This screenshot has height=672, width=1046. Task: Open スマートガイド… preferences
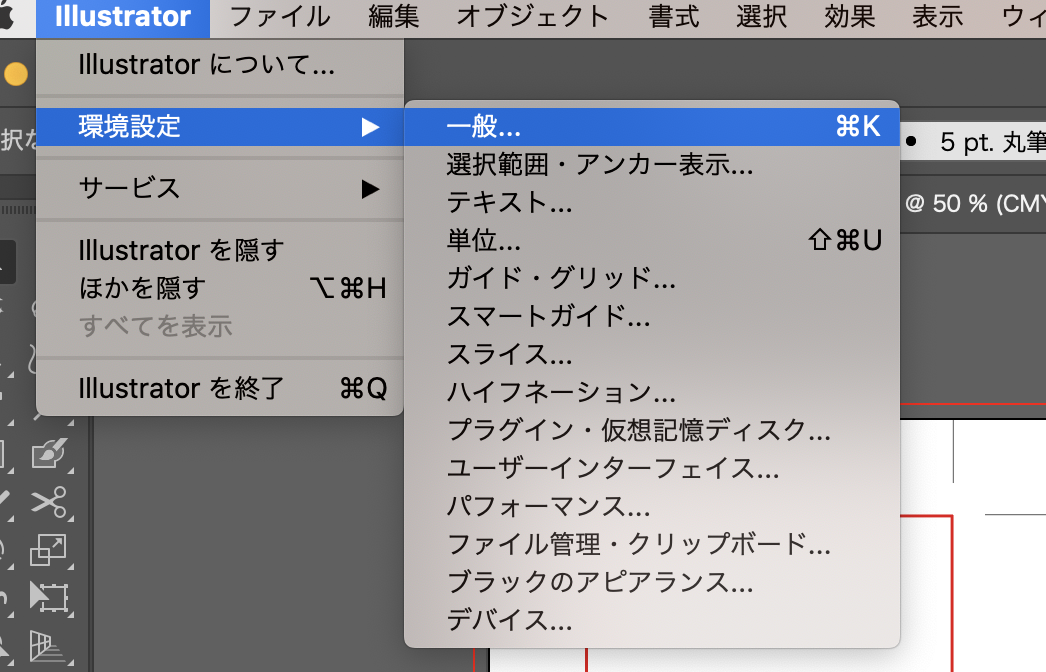tap(652, 316)
